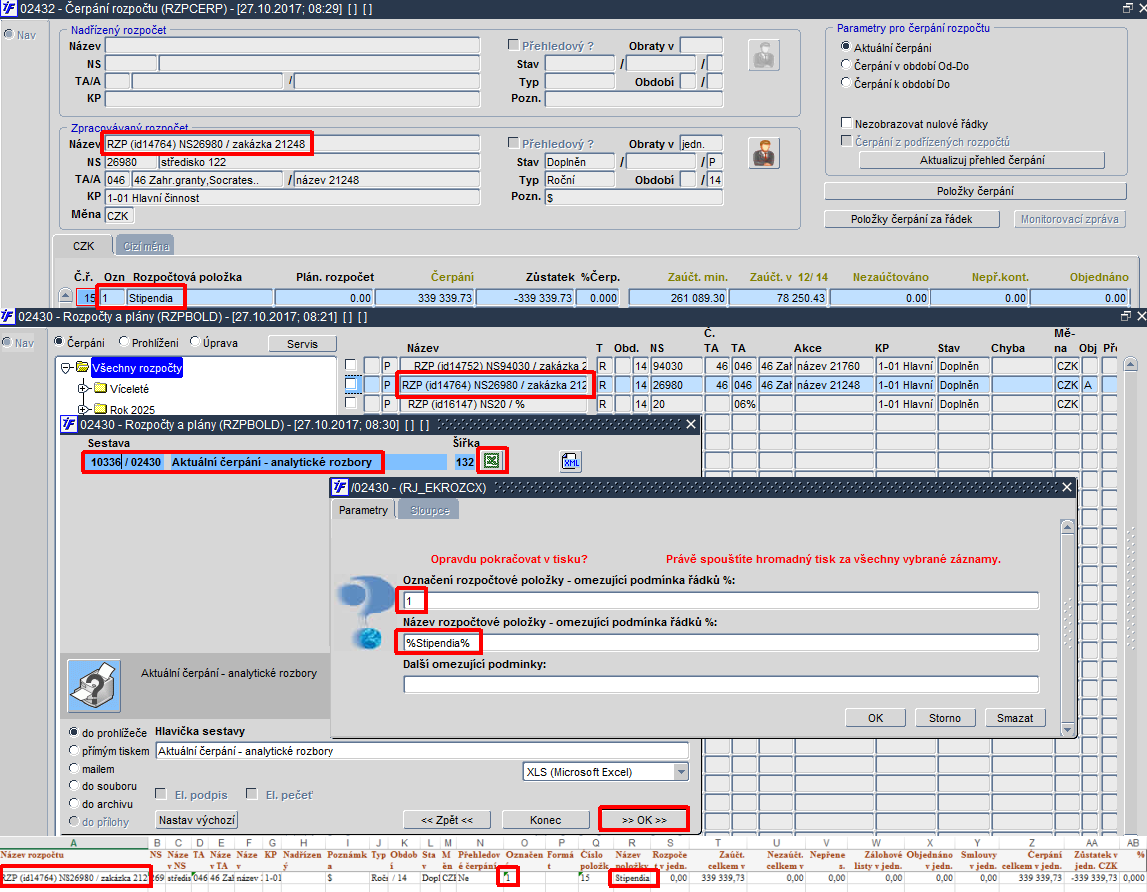
Task: Open XLS (Microsoft Excel) format dropdown
Action: click(681, 772)
